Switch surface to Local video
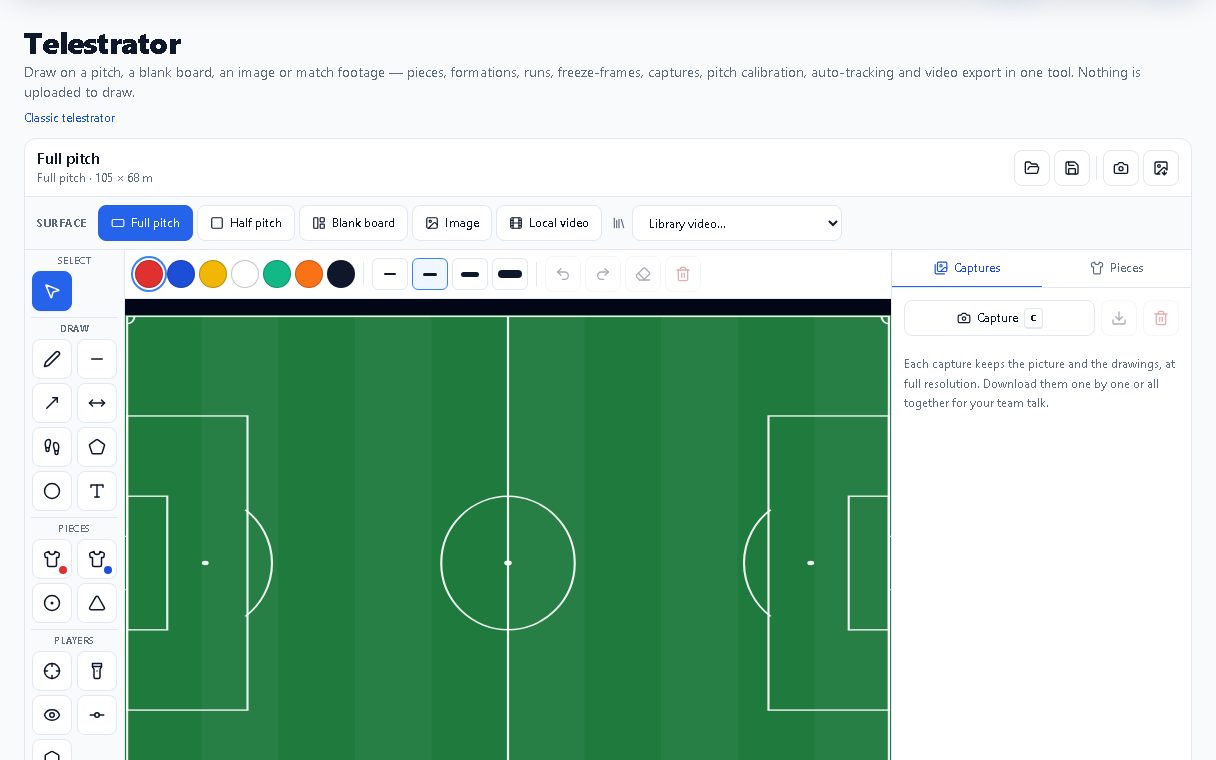Screen dimensions: 1216x760 [x=549, y=223]
